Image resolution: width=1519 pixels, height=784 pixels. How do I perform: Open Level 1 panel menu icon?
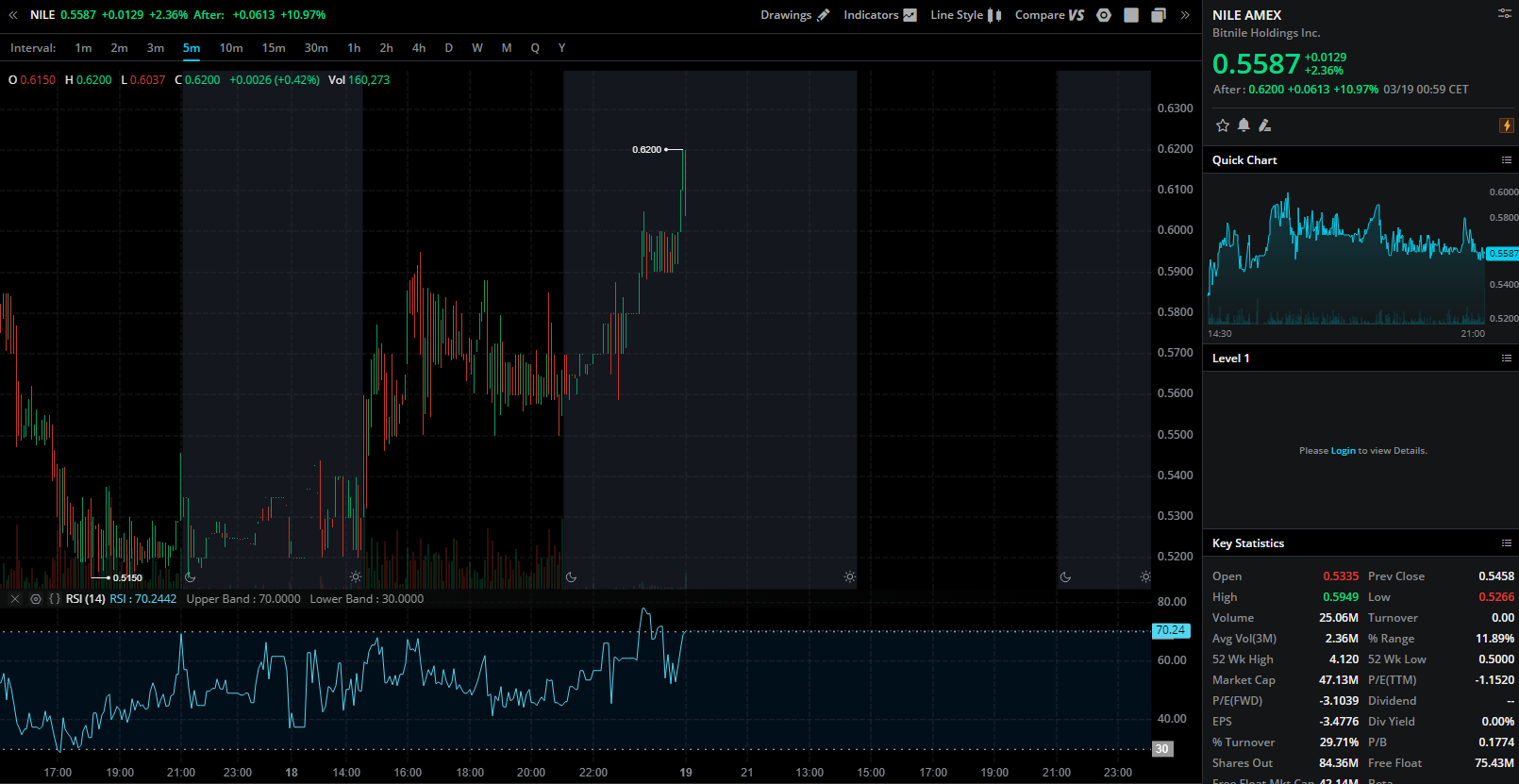pyautogui.click(x=1507, y=359)
